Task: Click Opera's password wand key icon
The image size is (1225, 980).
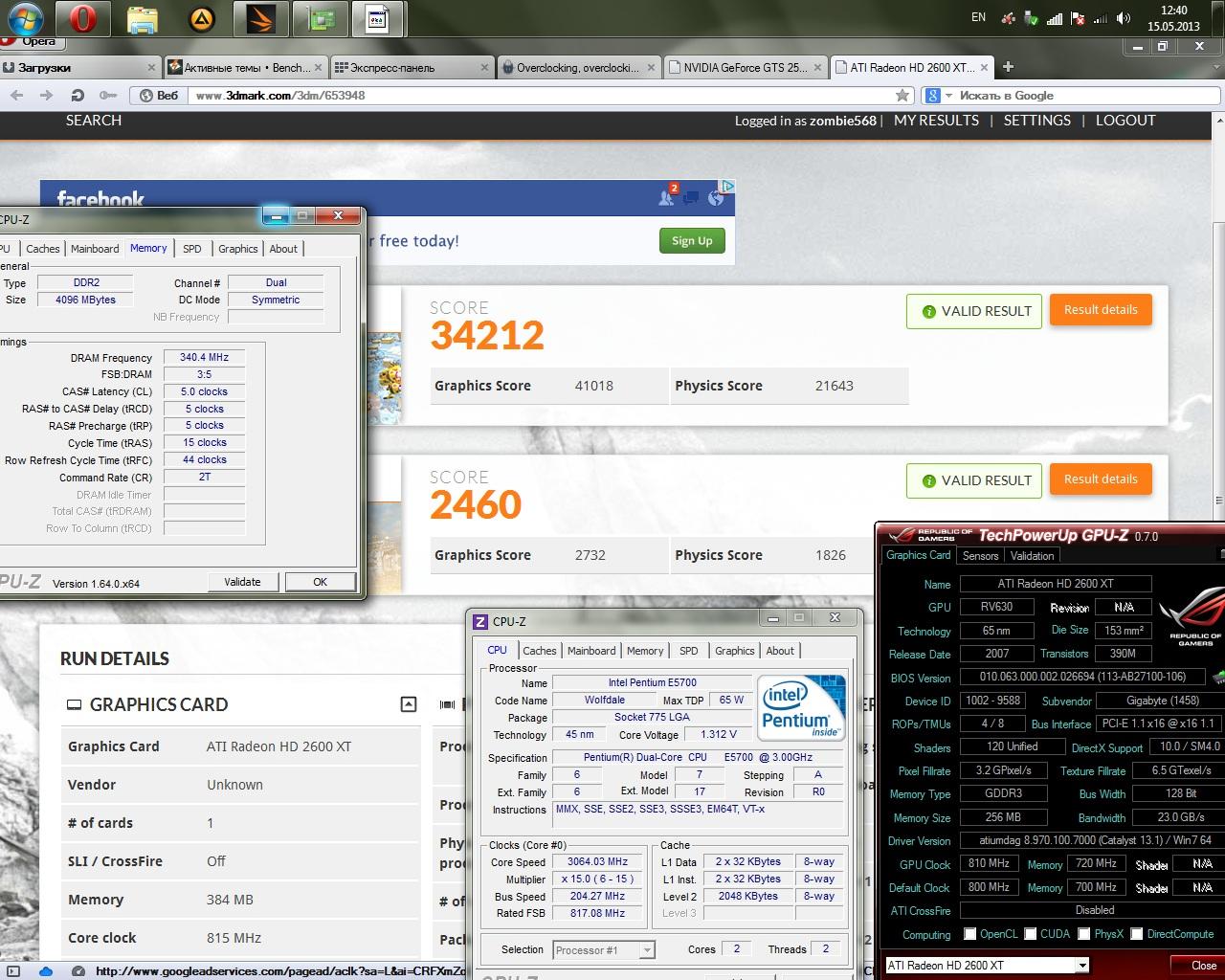Action: (108, 96)
